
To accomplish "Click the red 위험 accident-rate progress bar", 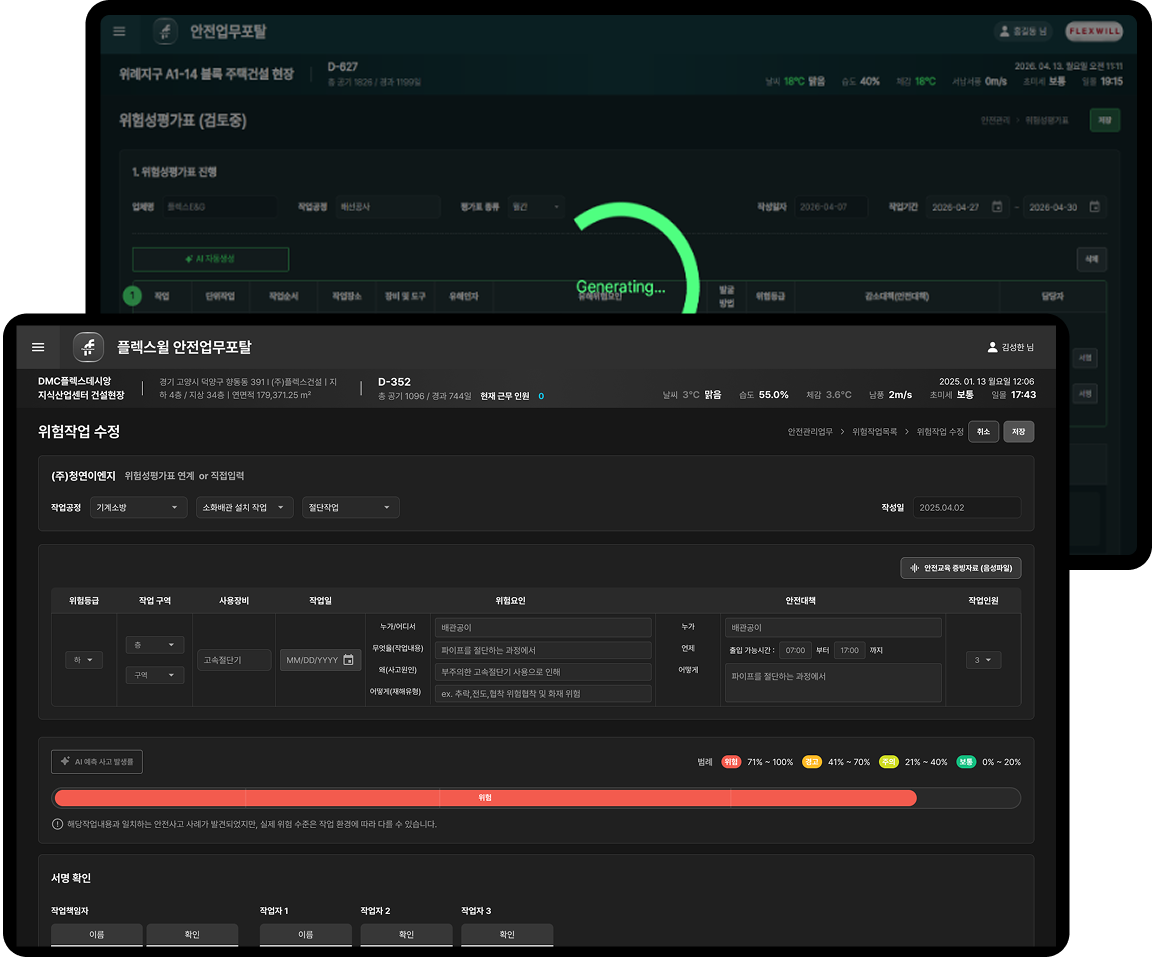I will coord(486,798).
